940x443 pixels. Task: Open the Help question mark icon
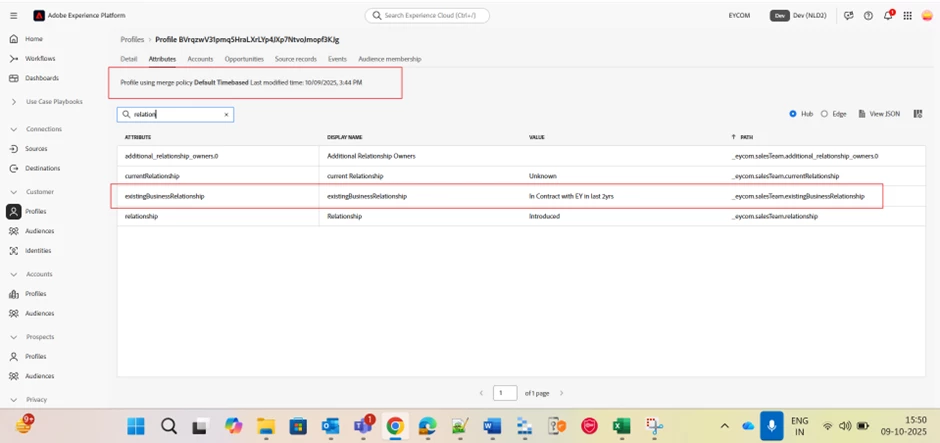click(x=868, y=16)
